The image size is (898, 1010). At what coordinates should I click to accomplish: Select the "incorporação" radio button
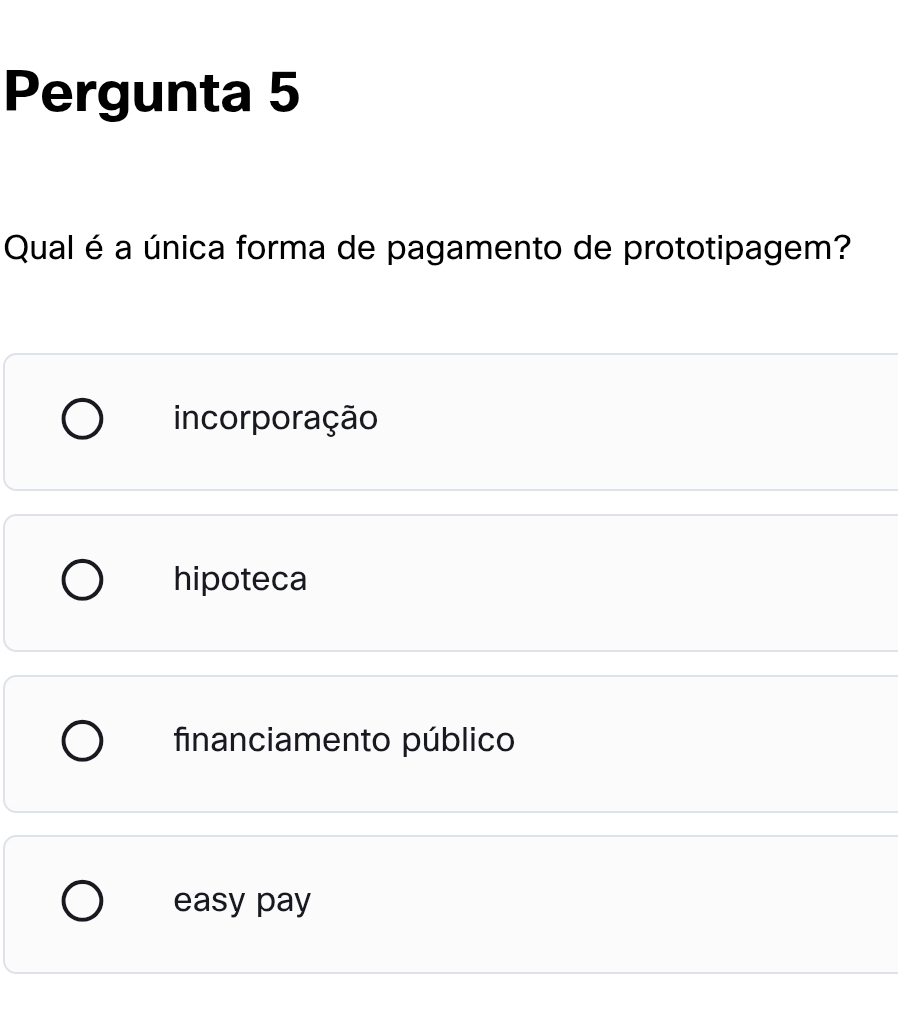pos(82,421)
